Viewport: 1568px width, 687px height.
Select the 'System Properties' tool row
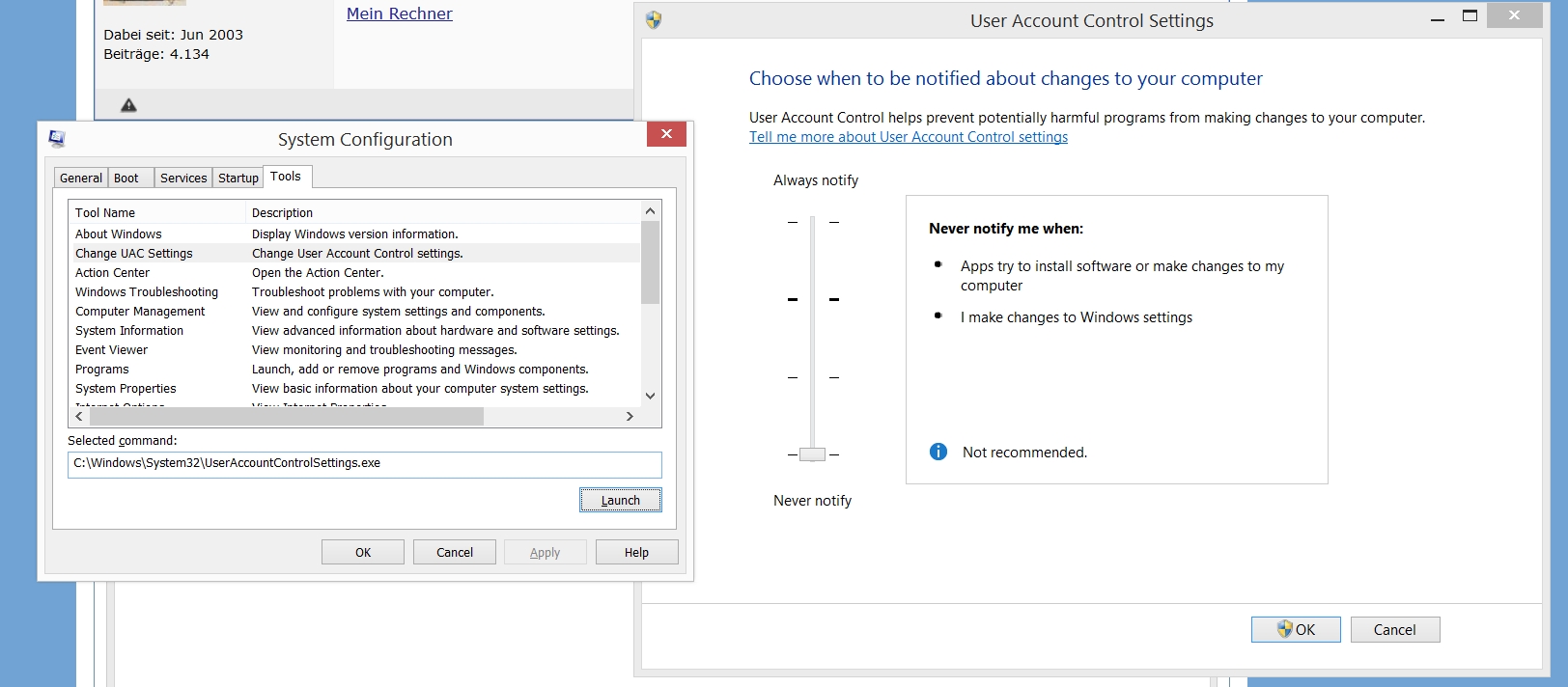(355, 388)
